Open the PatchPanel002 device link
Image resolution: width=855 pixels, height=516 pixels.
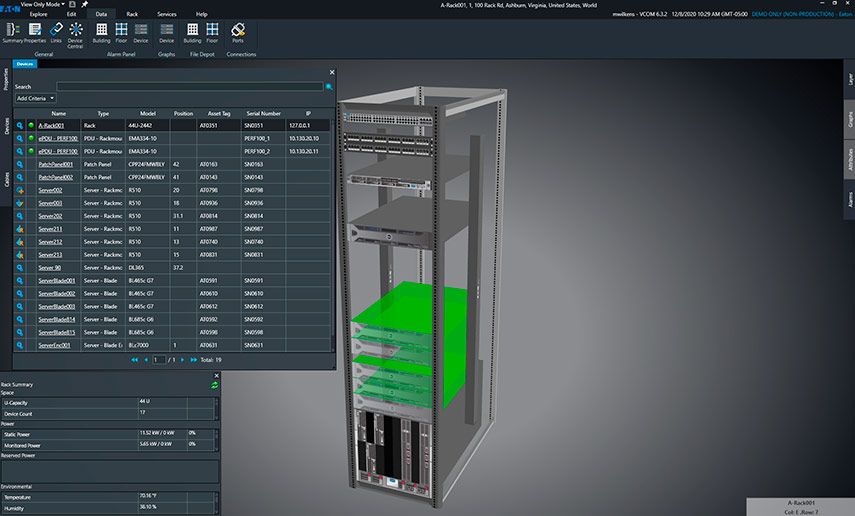56,177
